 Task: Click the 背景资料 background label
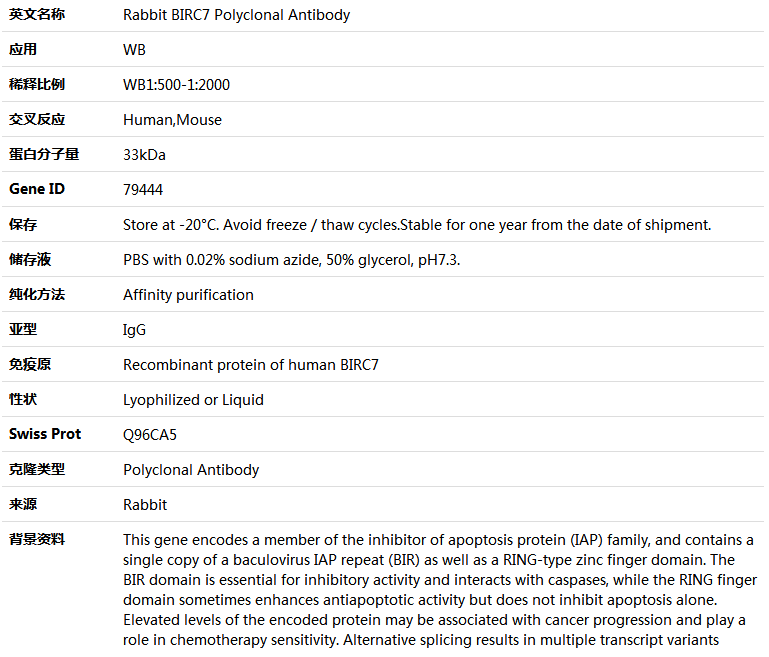click(x=37, y=539)
